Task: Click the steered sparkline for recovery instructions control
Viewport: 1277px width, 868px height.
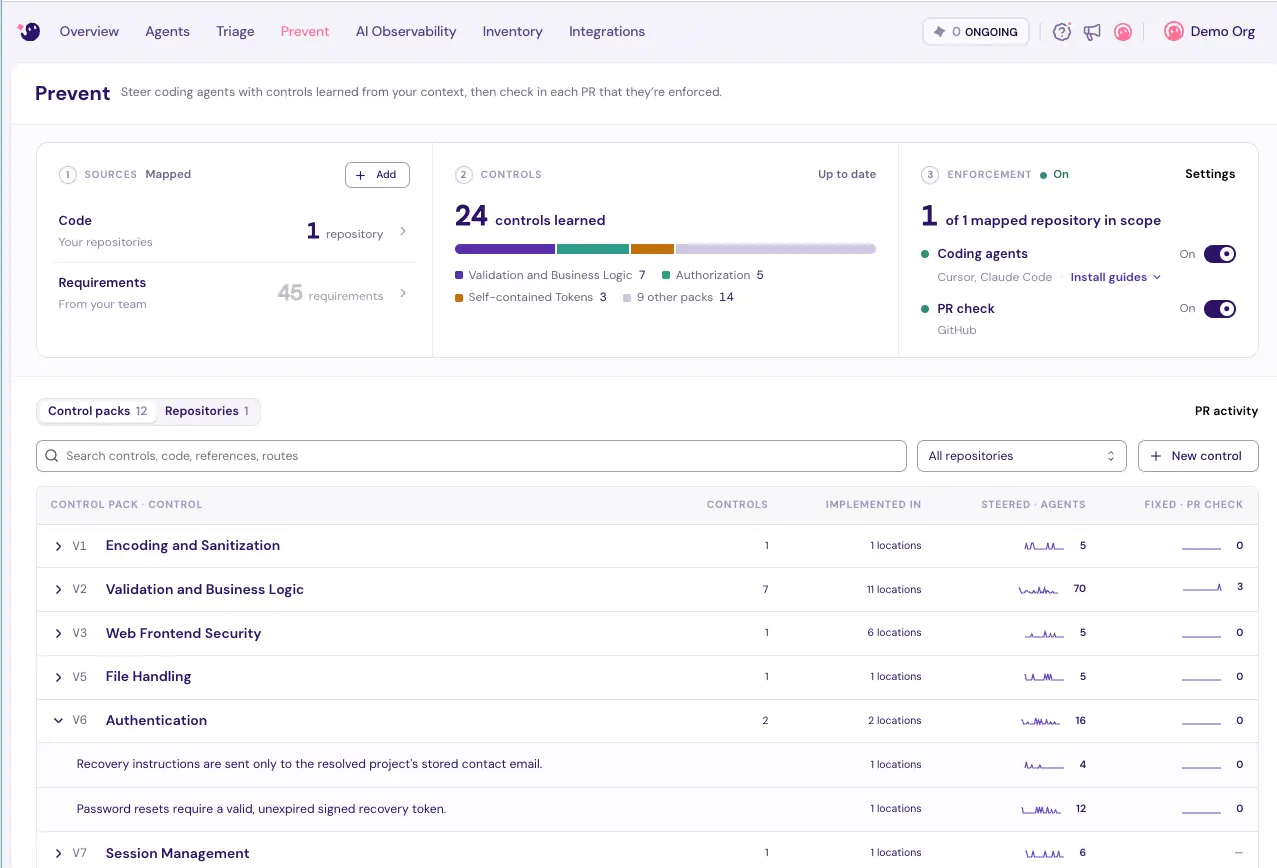Action: pyautogui.click(x=1043, y=765)
